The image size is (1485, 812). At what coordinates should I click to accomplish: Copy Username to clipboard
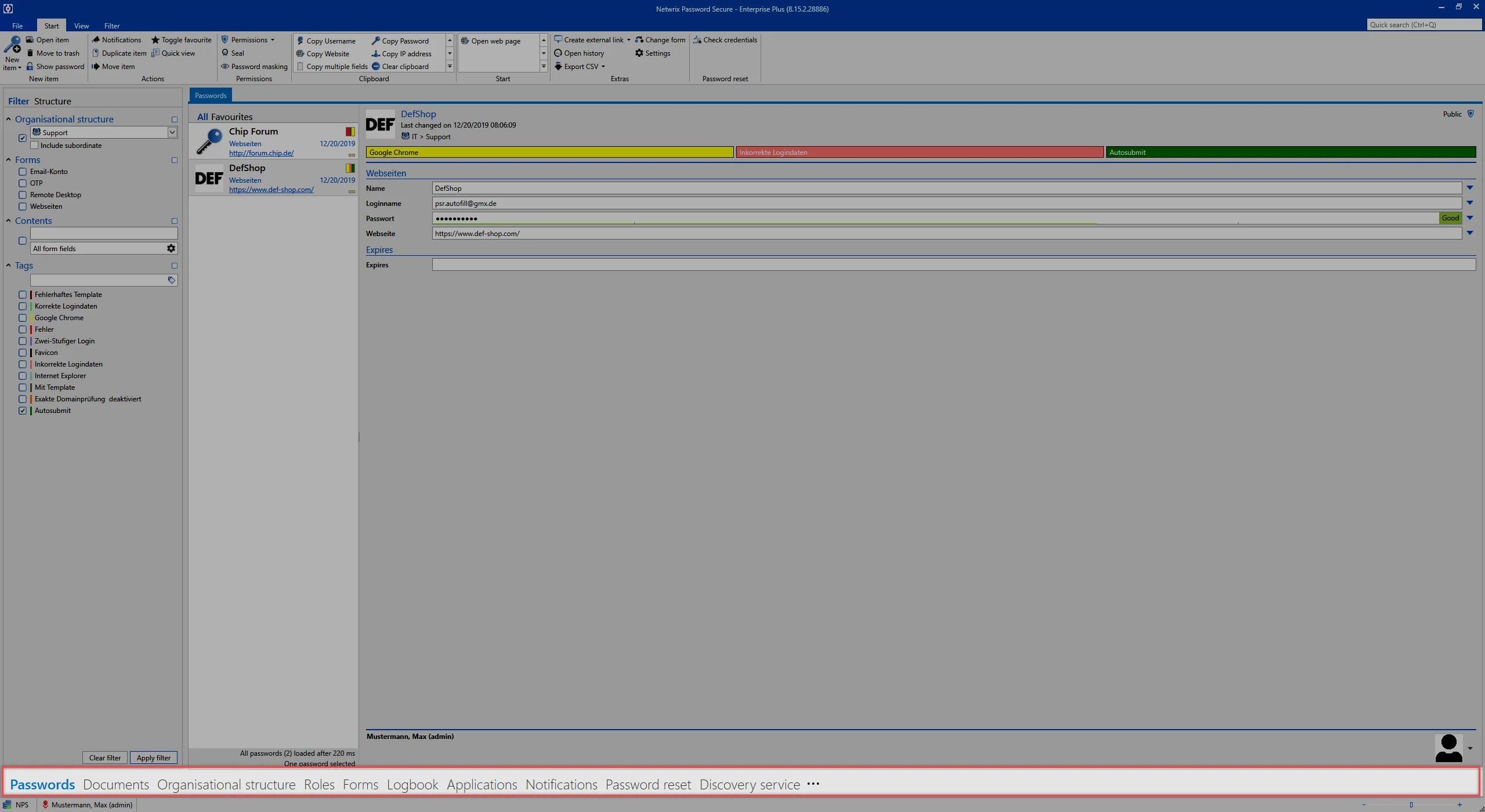click(327, 41)
